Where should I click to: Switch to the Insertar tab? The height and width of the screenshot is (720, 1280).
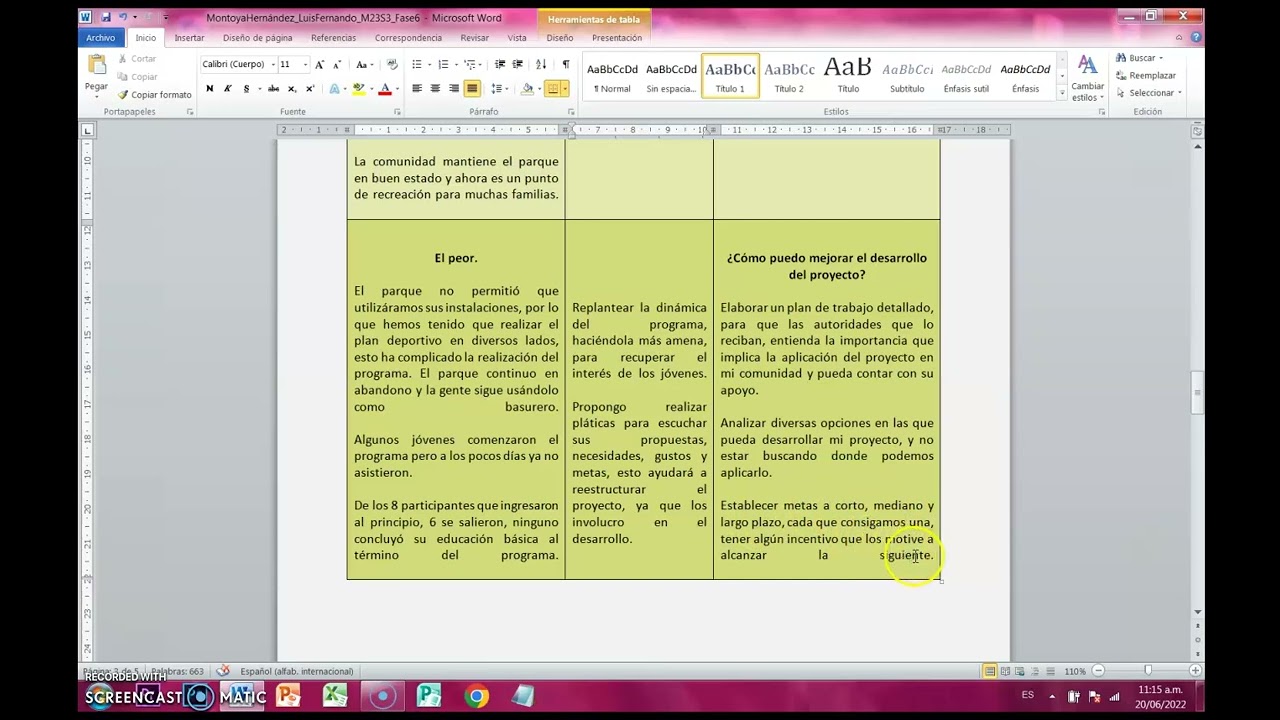(189, 38)
